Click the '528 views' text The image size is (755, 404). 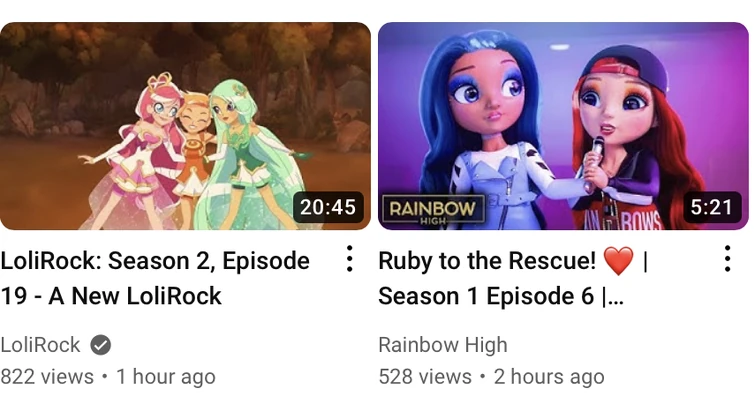425,377
